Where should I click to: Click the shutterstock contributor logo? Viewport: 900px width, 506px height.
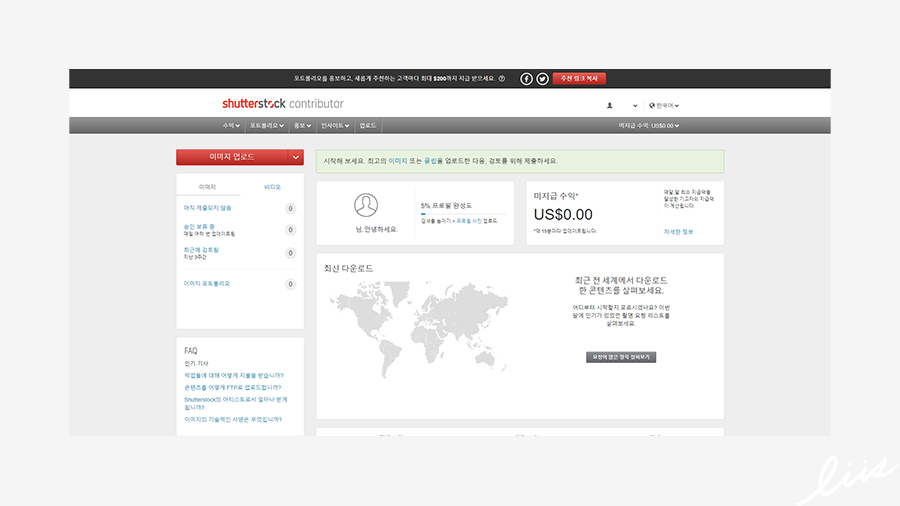(283, 104)
